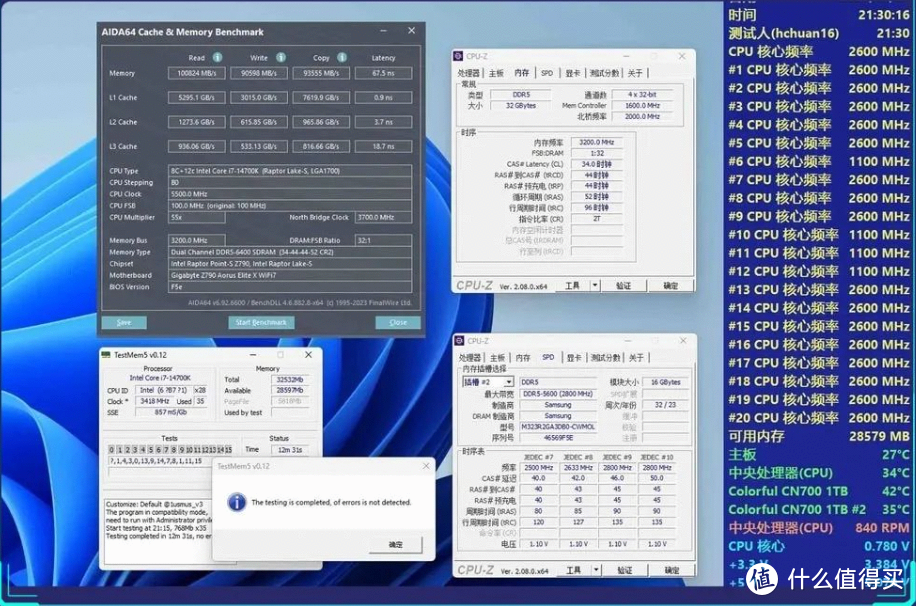Click the sidebar entry #6 CPU 核心频率 1100 MHz
Viewport: 916px width, 606px height.
(818, 161)
